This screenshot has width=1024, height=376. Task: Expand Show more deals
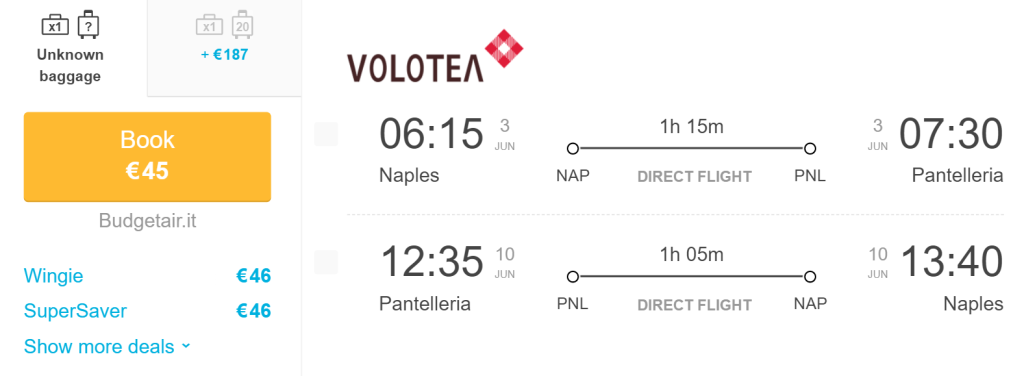click(x=99, y=346)
